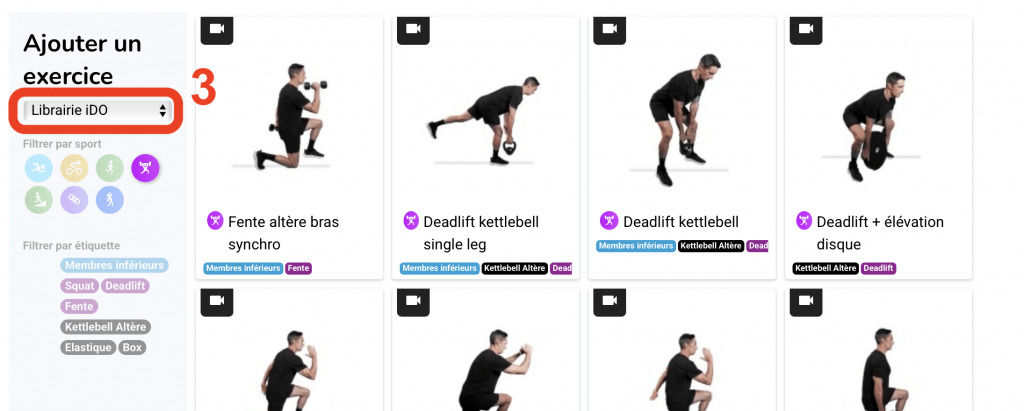This screenshot has width=1024, height=411.
Task: Filter by trail running uphill icon
Action: pyautogui.click(x=39, y=200)
